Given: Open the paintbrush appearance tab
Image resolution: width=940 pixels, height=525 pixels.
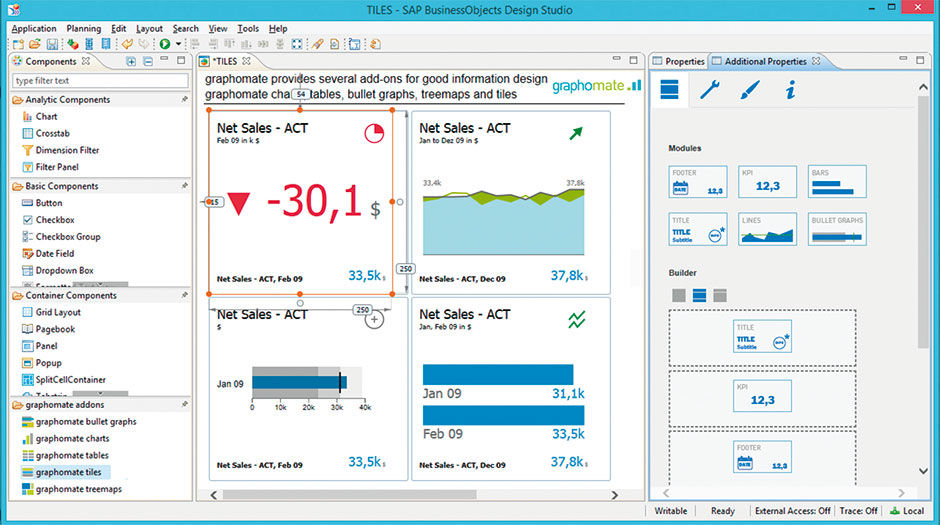Looking at the screenshot, I should tap(749, 89).
